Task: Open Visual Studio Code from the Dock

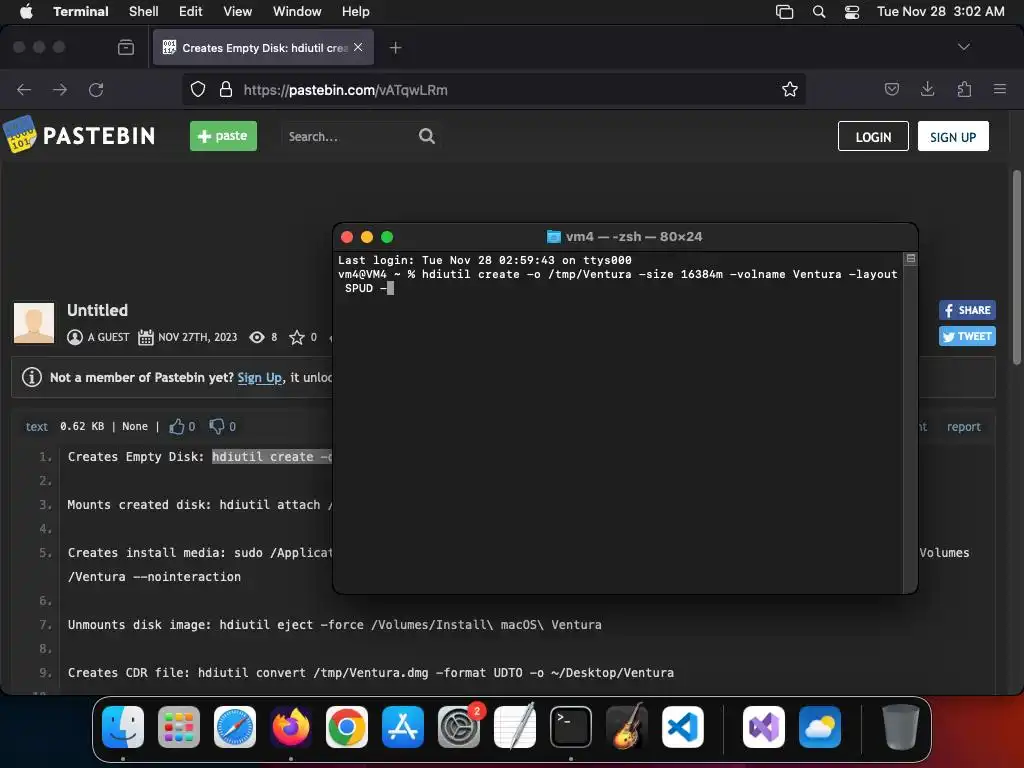Action: point(683,727)
